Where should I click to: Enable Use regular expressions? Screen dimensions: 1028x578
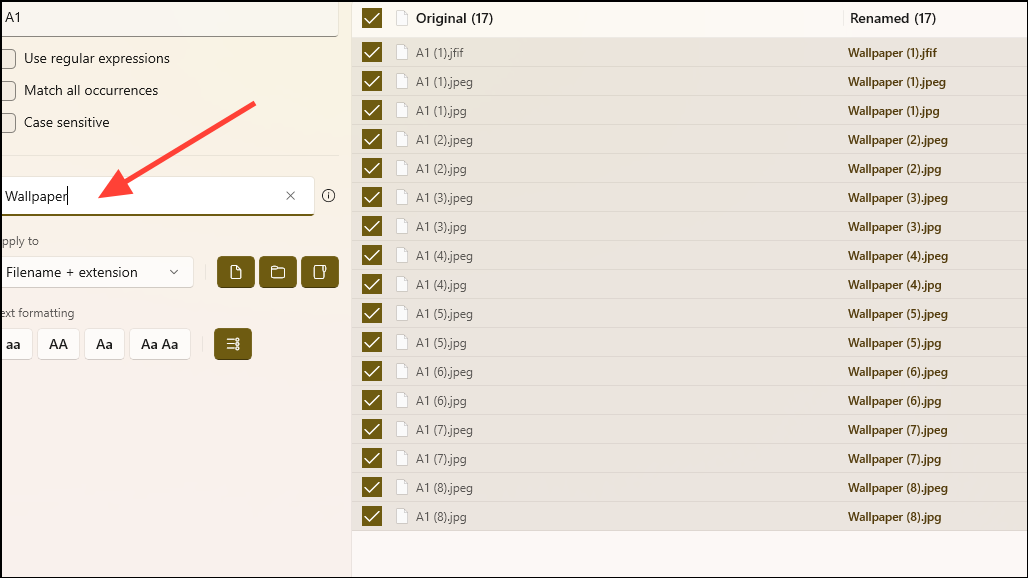click(7, 58)
